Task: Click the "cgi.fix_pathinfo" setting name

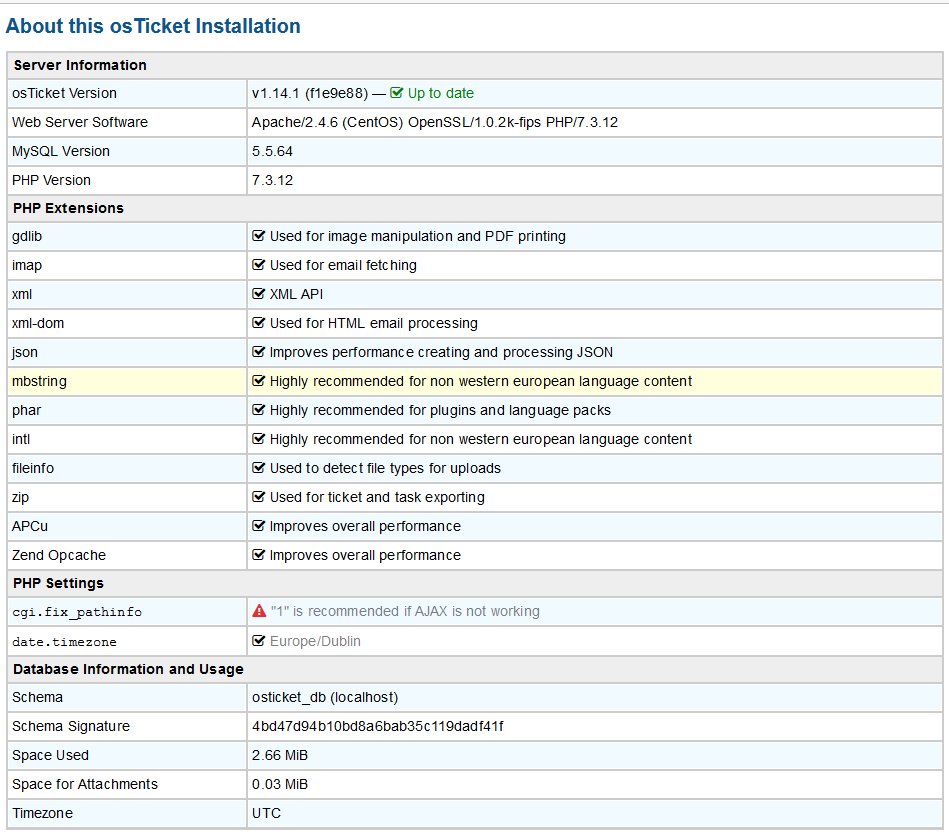Action: 77,612
